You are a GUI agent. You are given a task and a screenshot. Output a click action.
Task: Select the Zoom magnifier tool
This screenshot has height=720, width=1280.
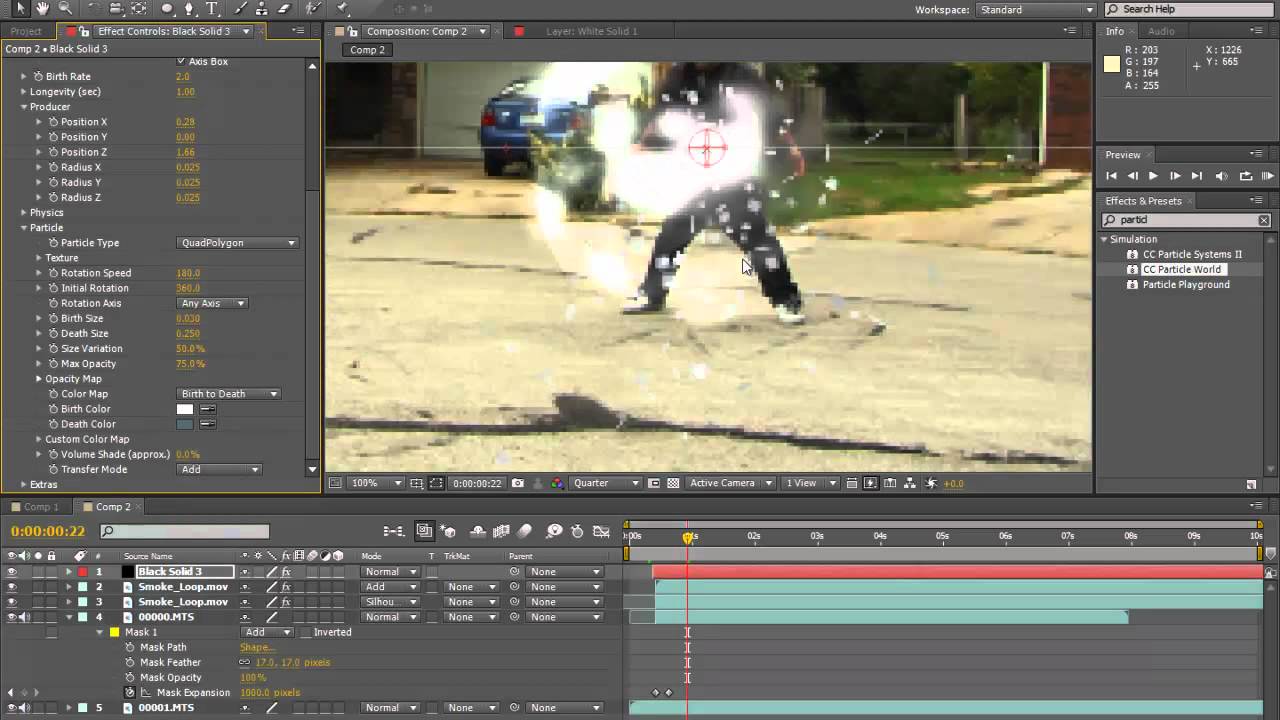(65, 9)
